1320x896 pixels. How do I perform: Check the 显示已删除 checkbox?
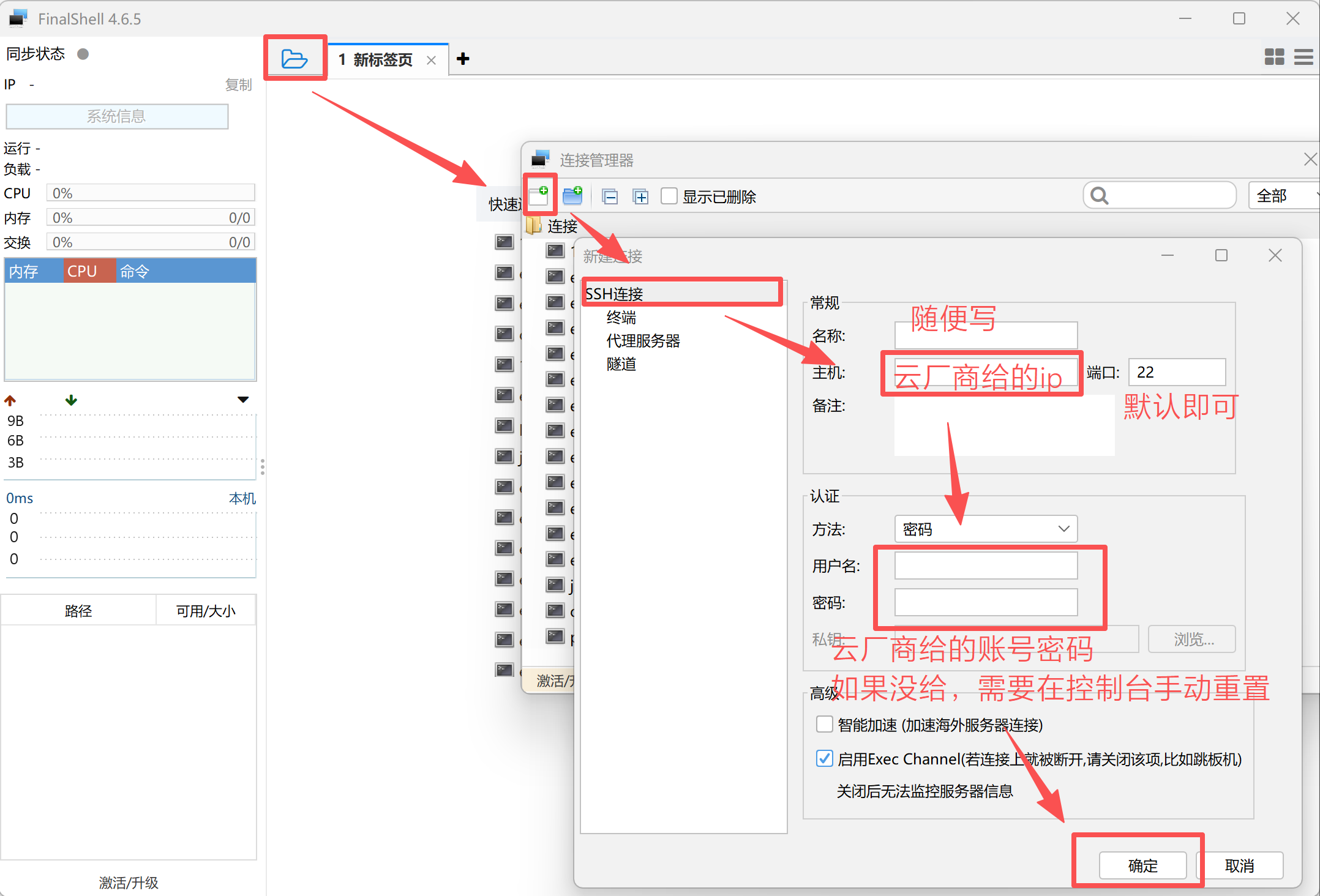(669, 196)
